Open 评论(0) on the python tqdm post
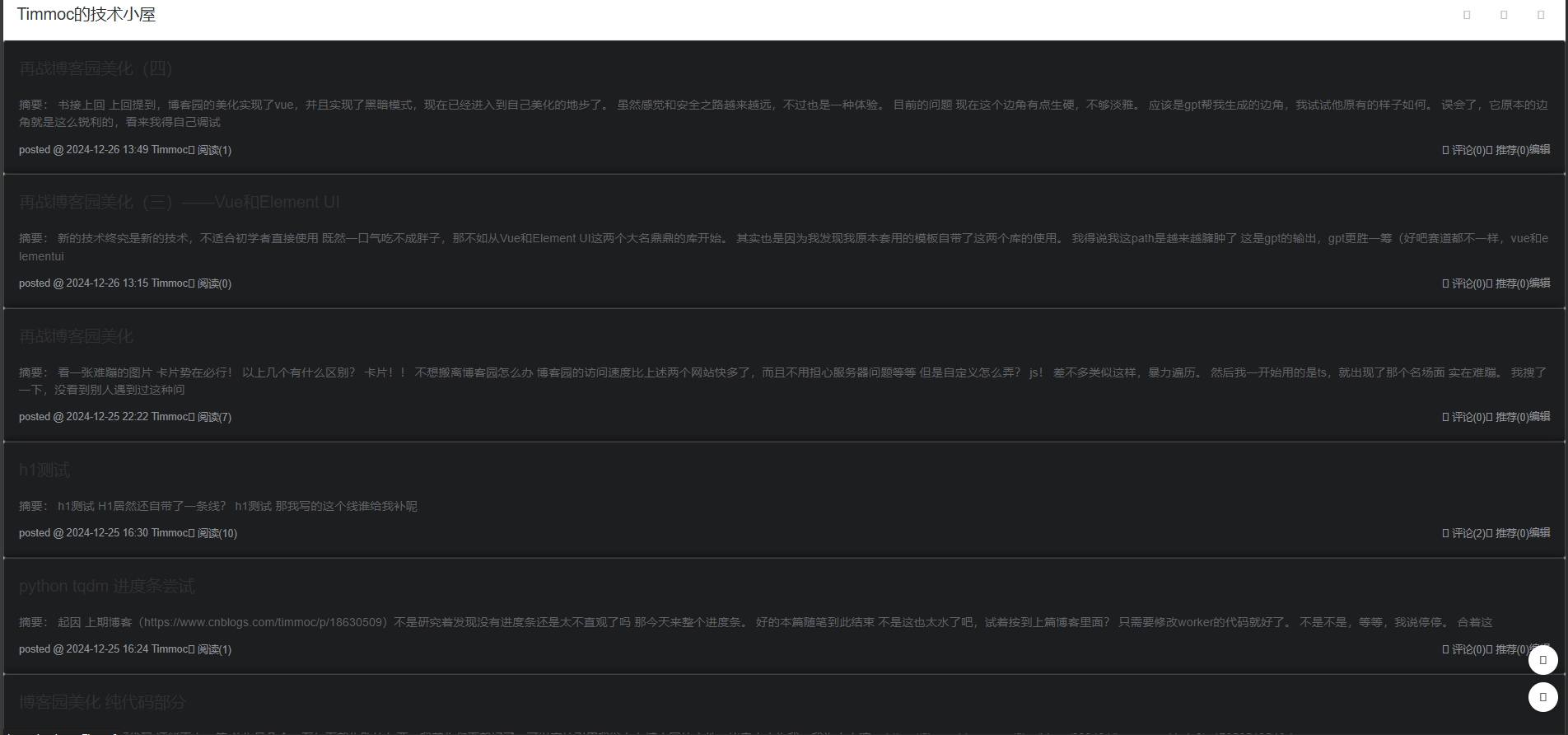The width and height of the screenshot is (1568, 735). pyautogui.click(x=1468, y=649)
